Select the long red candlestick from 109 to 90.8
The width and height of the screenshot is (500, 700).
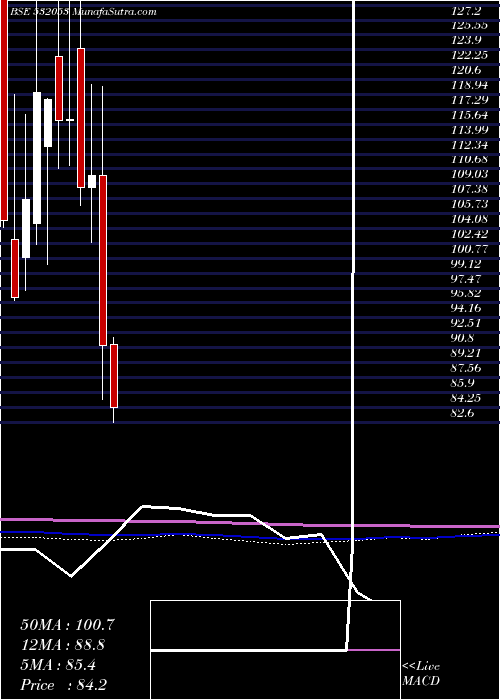(x=103, y=260)
